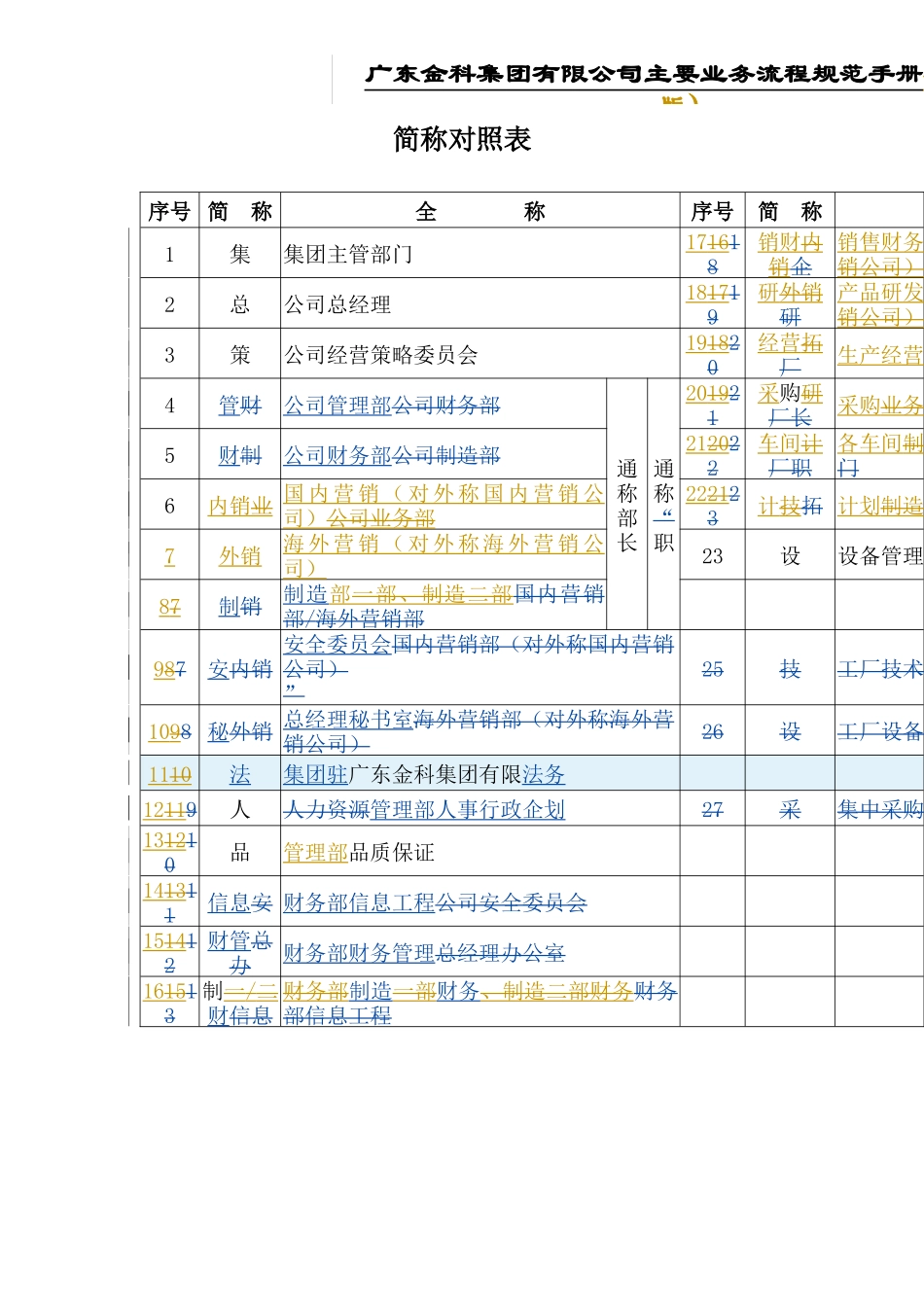This screenshot has width=924, height=1307.
Task: Select the abbreviation 秘外销
Action: click(240, 732)
